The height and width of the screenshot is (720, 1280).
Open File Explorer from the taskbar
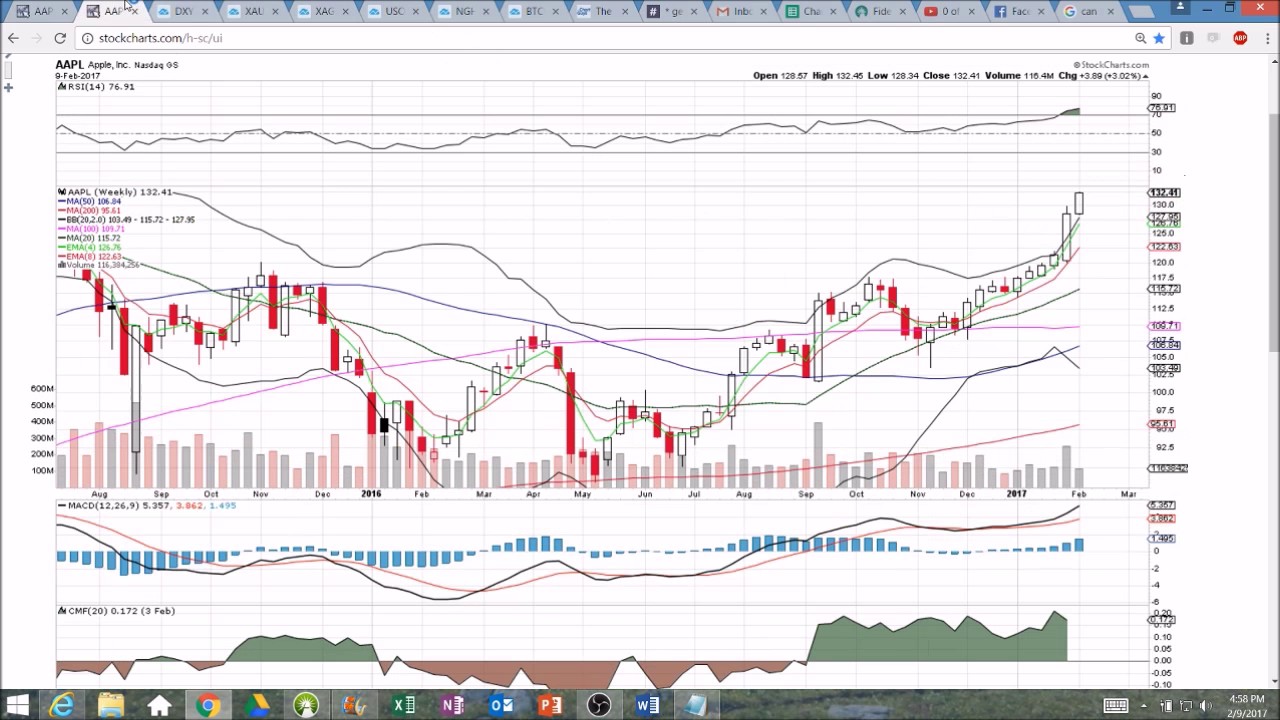(x=110, y=706)
